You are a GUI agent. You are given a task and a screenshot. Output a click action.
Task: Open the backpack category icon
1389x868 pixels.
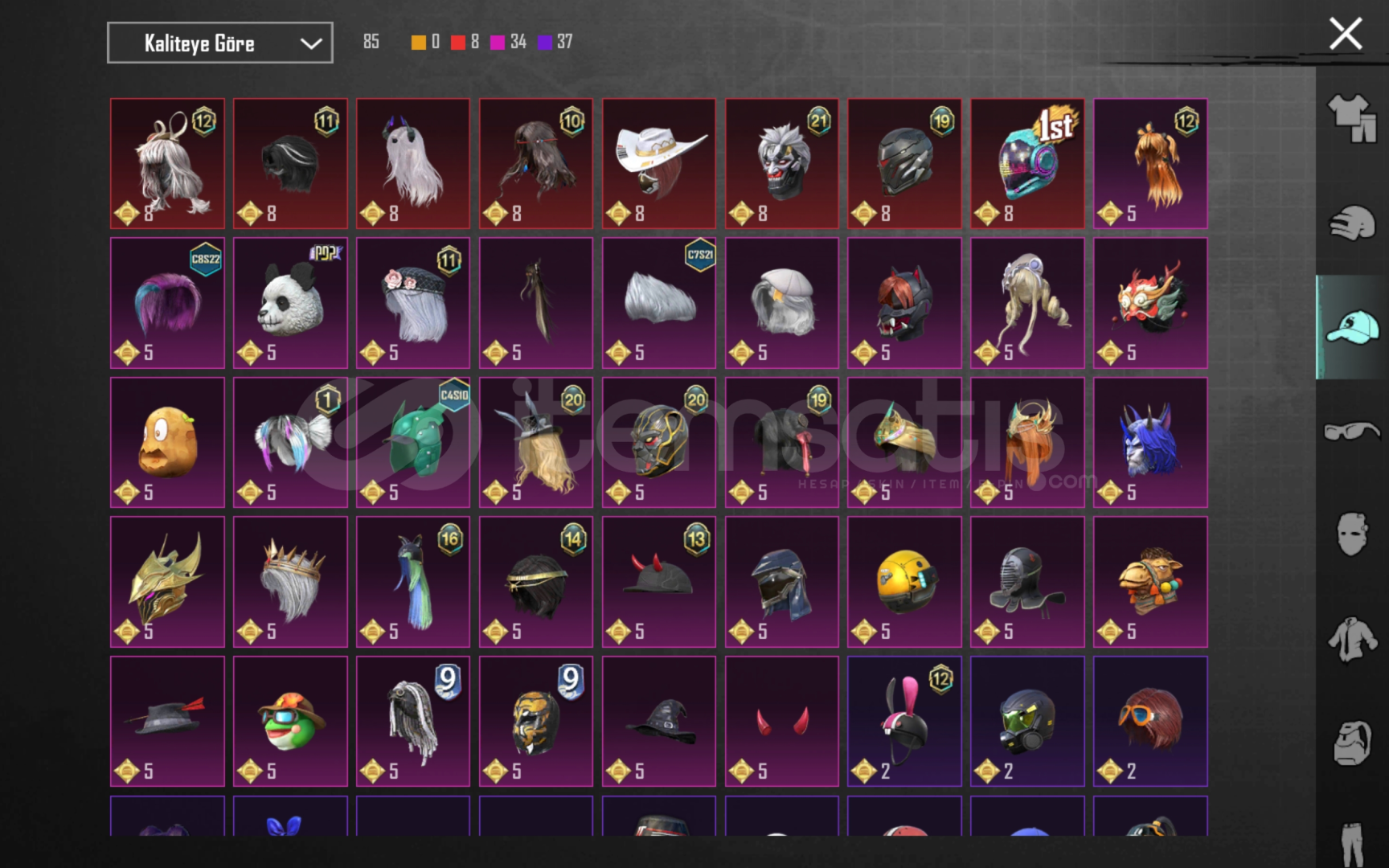1352,743
